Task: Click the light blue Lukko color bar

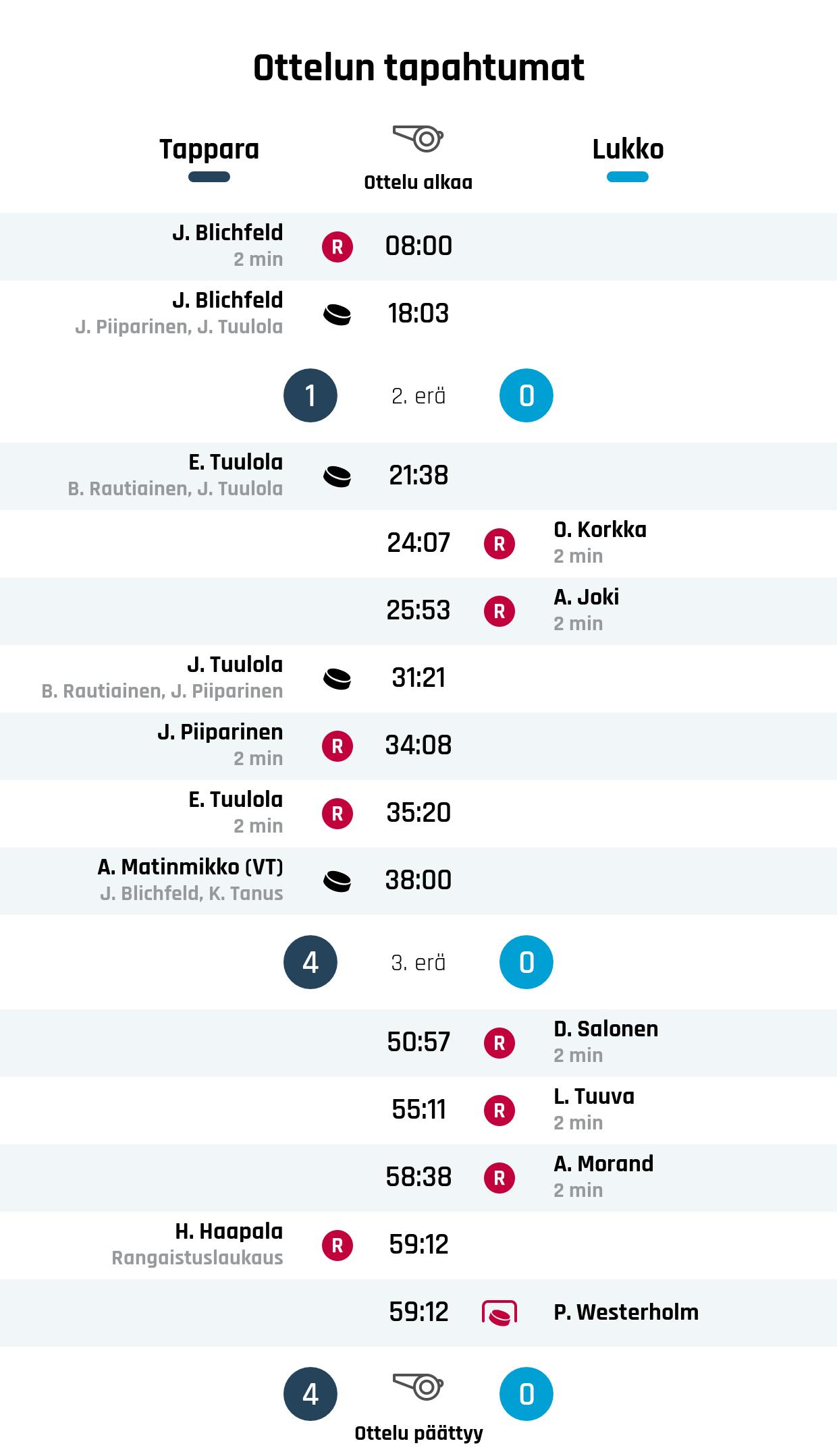Action: click(x=628, y=177)
